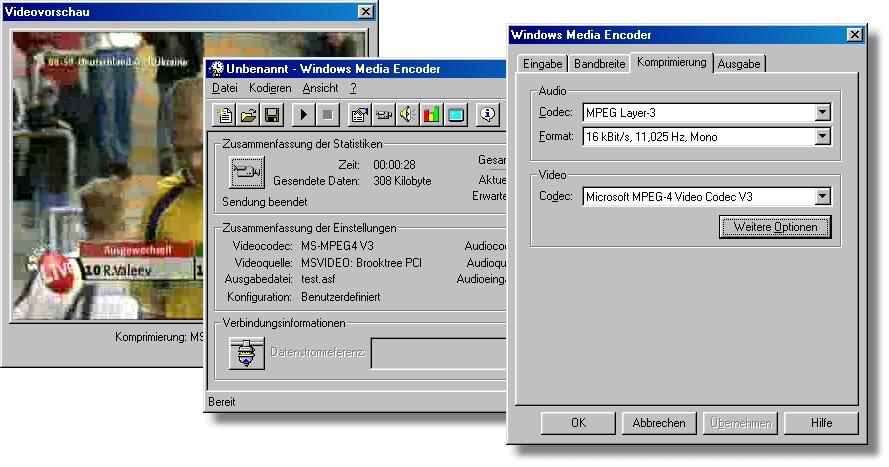Click the disabled Übernehmen button
This screenshot has width=889, height=467.
[740, 423]
